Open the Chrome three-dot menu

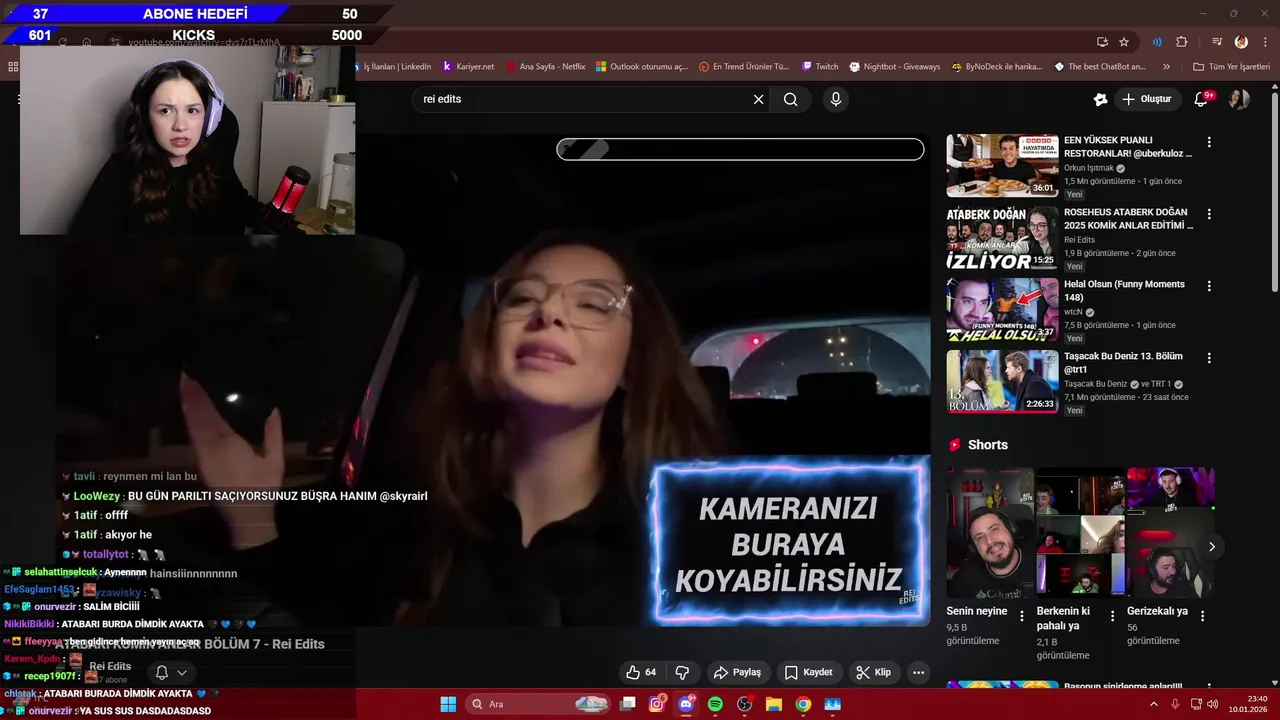(x=1264, y=42)
